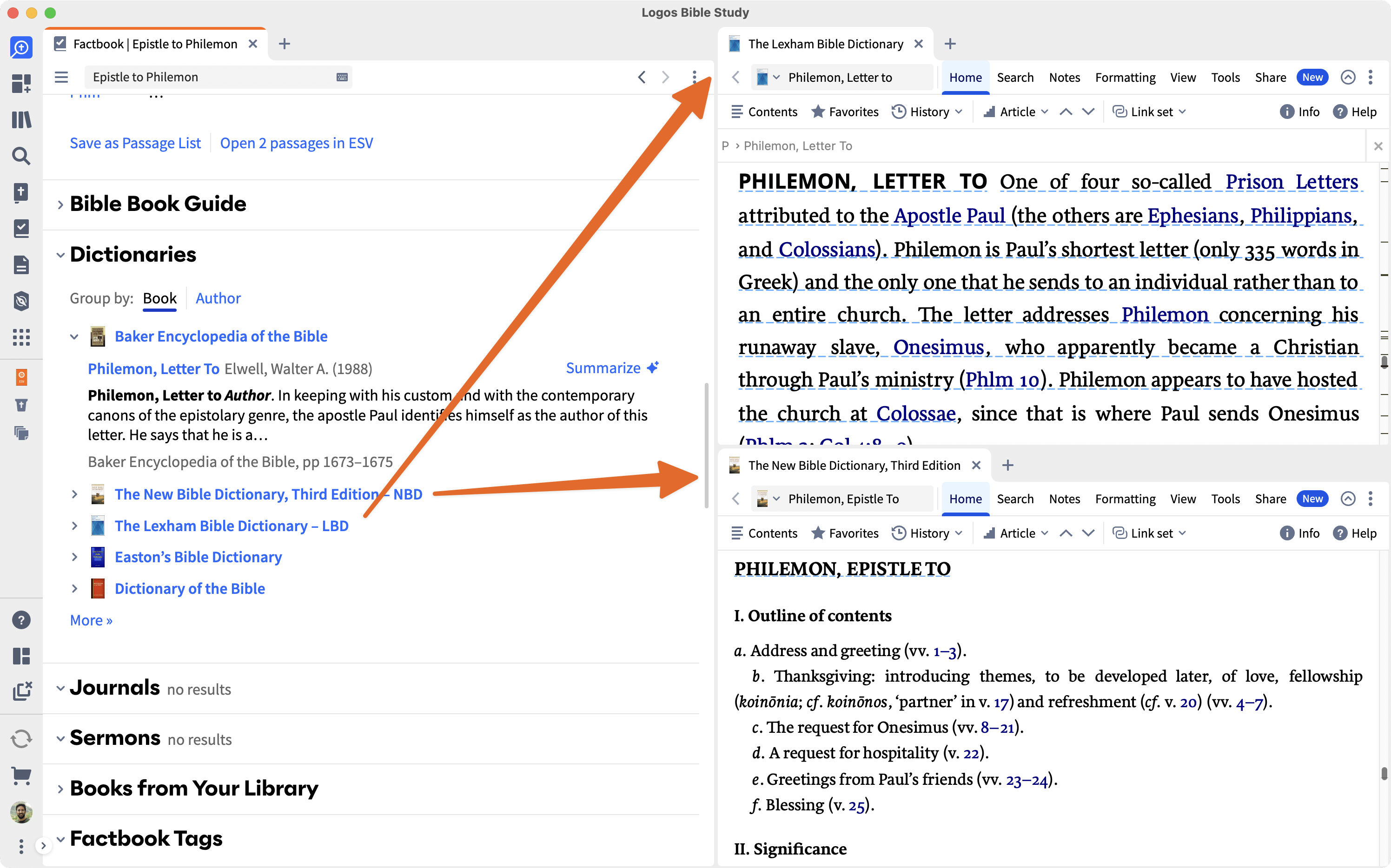Open Contents in New Bible Dictionary toolbar
The image size is (1391, 868).
click(764, 533)
